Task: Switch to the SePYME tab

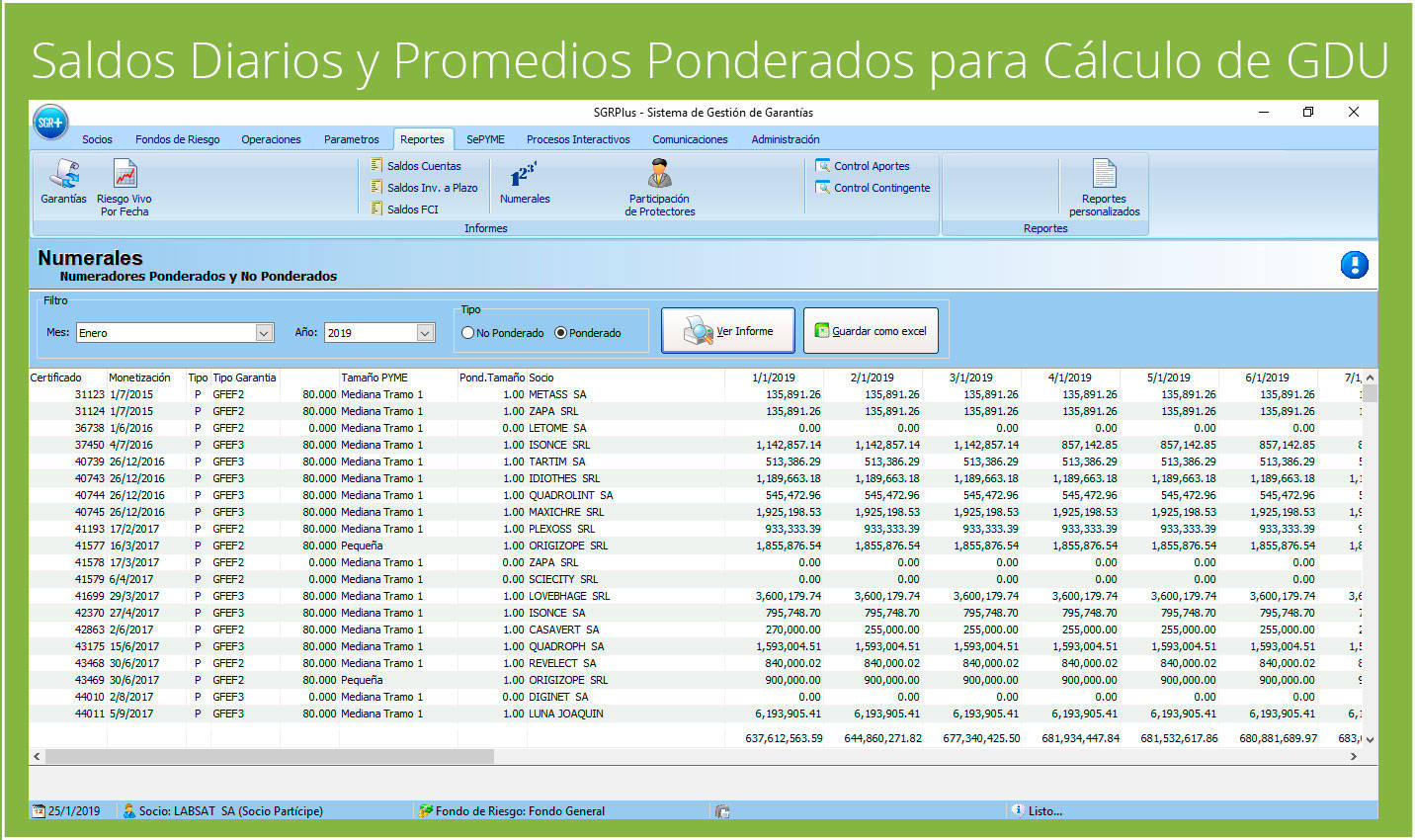Action: click(x=485, y=139)
